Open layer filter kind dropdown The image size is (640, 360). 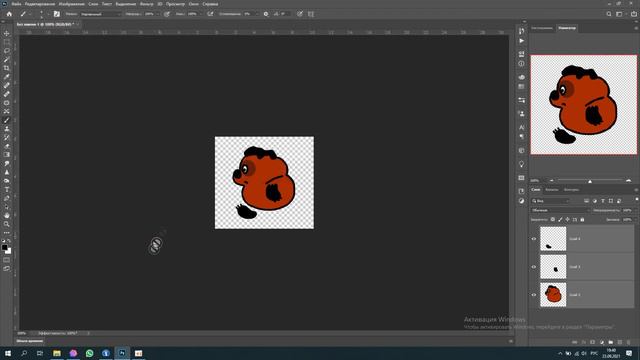click(551, 201)
